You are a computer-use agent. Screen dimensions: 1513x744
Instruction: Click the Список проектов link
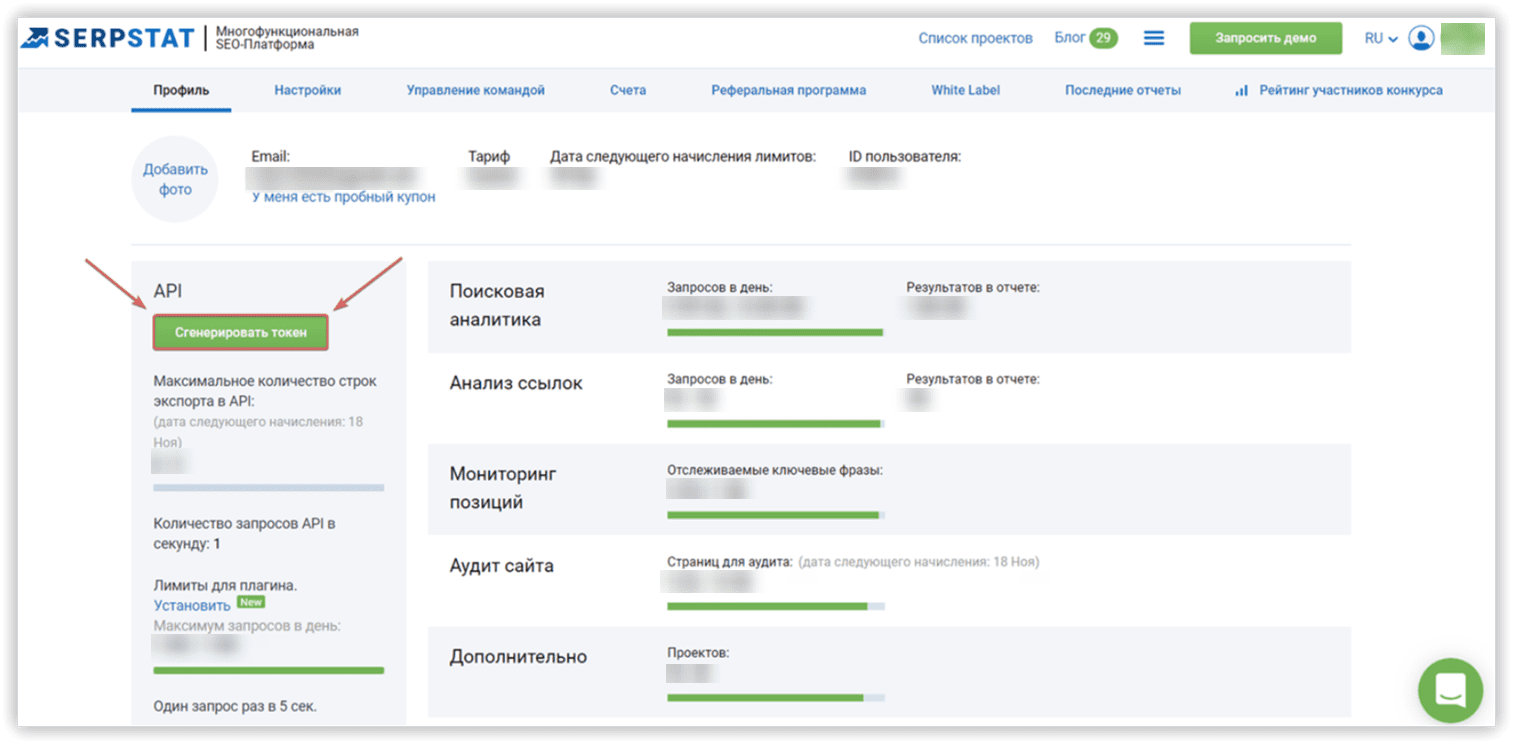(x=975, y=38)
